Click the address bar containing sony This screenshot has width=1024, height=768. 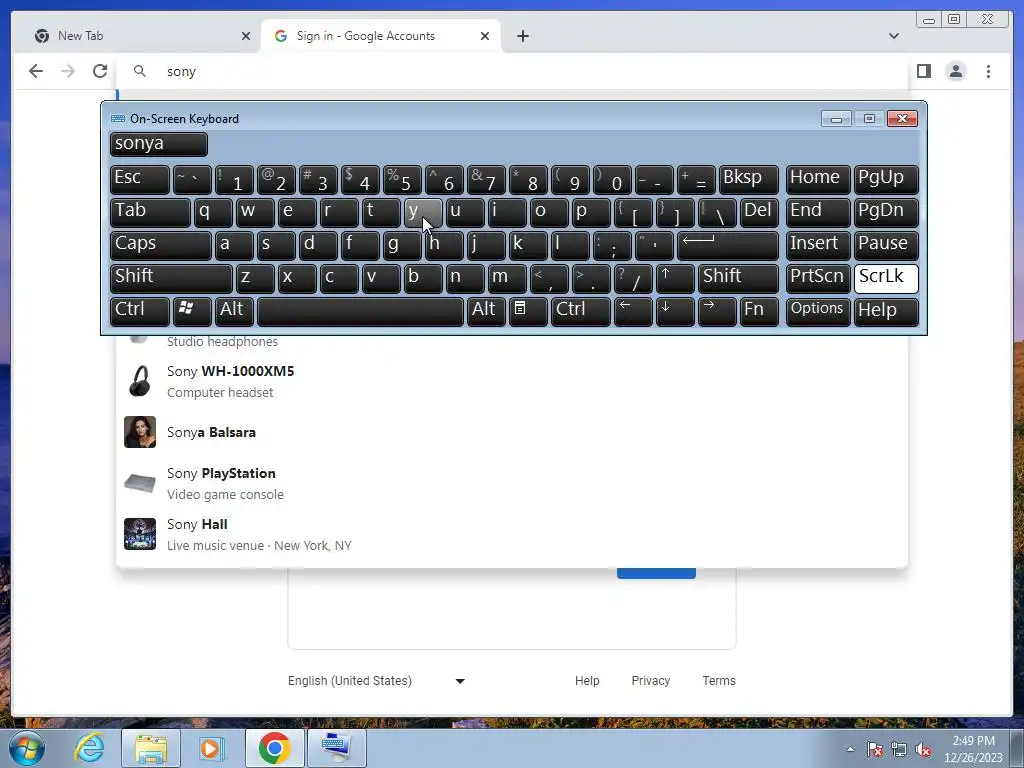(x=513, y=71)
